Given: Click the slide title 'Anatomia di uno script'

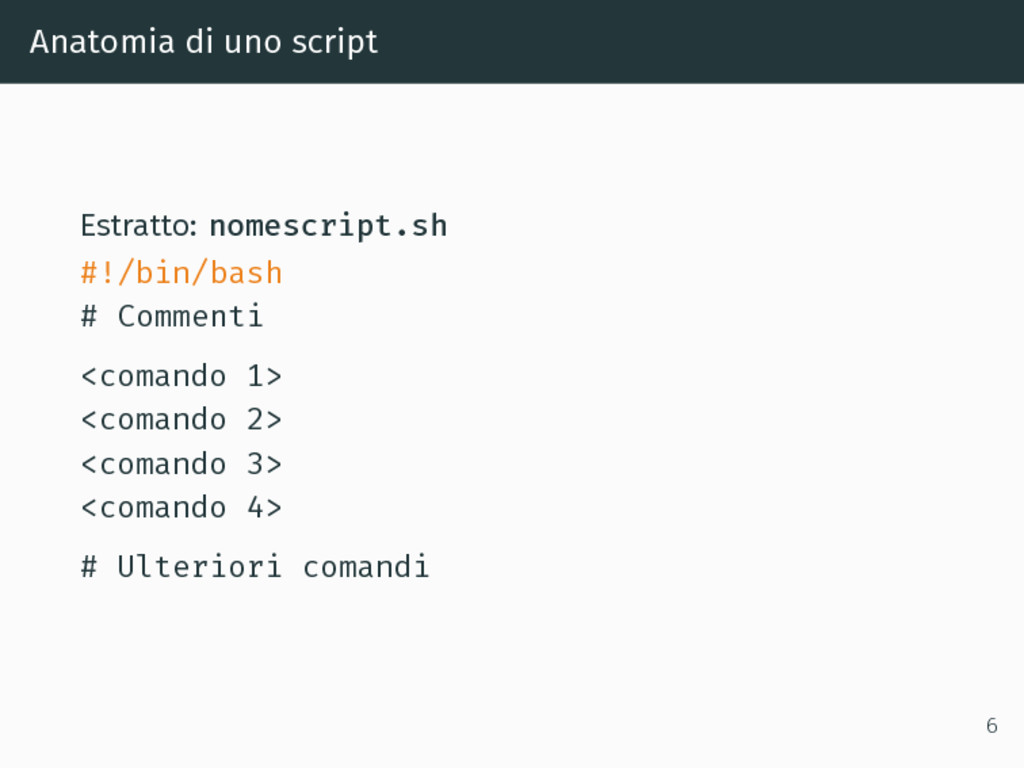Looking at the screenshot, I should (204, 42).
